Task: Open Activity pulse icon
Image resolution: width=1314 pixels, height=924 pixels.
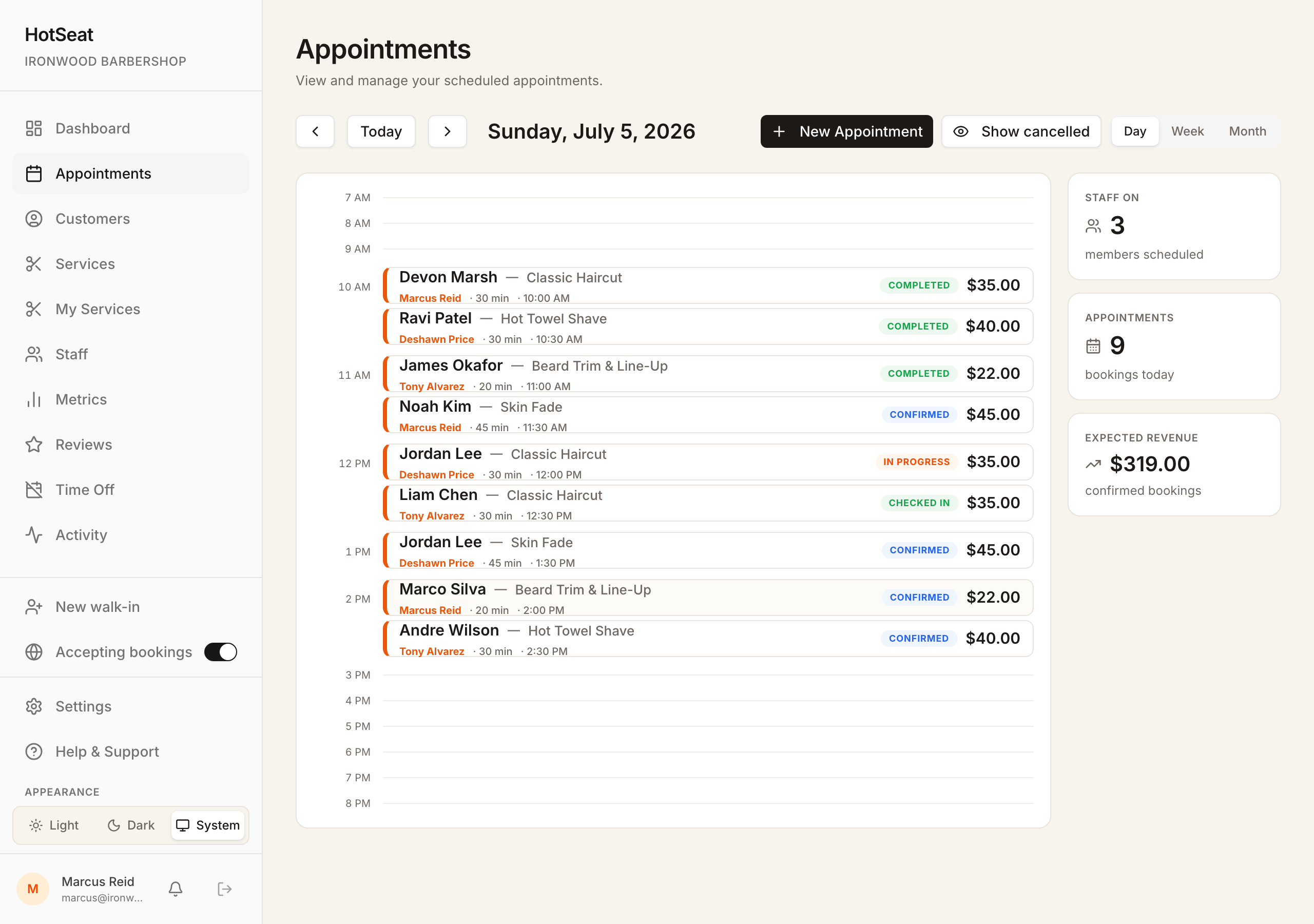Action: (x=34, y=535)
